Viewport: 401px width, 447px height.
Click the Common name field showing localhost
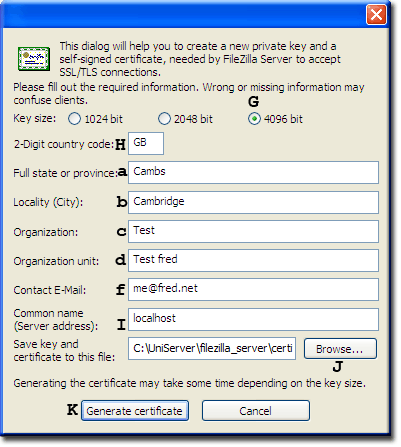pyautogui.click(x=253, y=319)
